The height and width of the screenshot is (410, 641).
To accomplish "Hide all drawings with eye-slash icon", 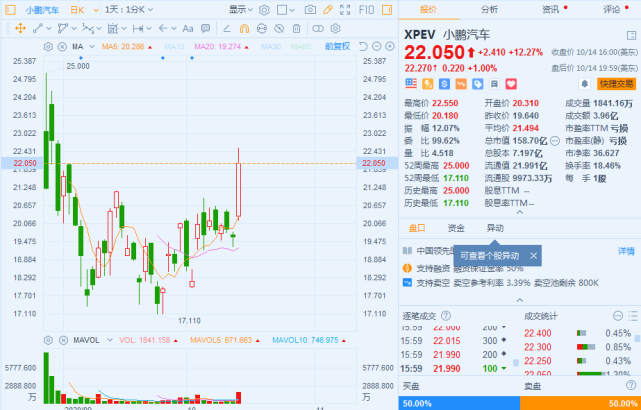I will pos(279,28).
